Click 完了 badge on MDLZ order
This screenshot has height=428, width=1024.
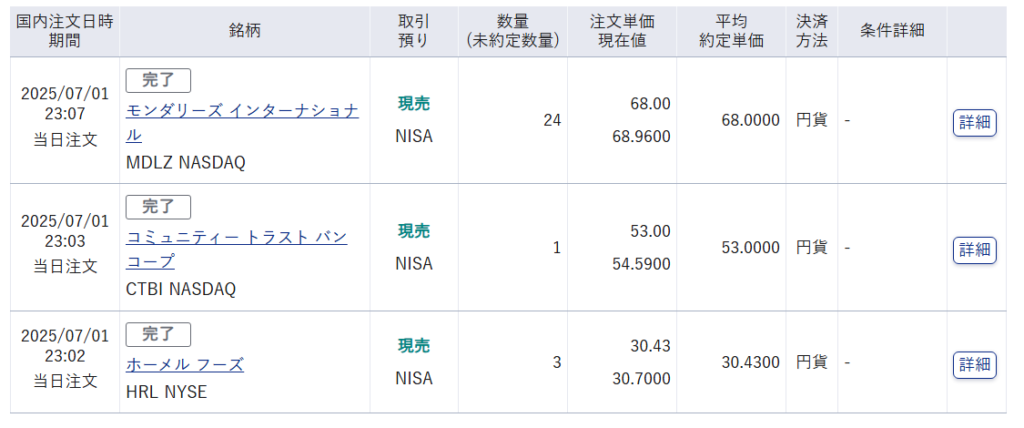(158, 80)
